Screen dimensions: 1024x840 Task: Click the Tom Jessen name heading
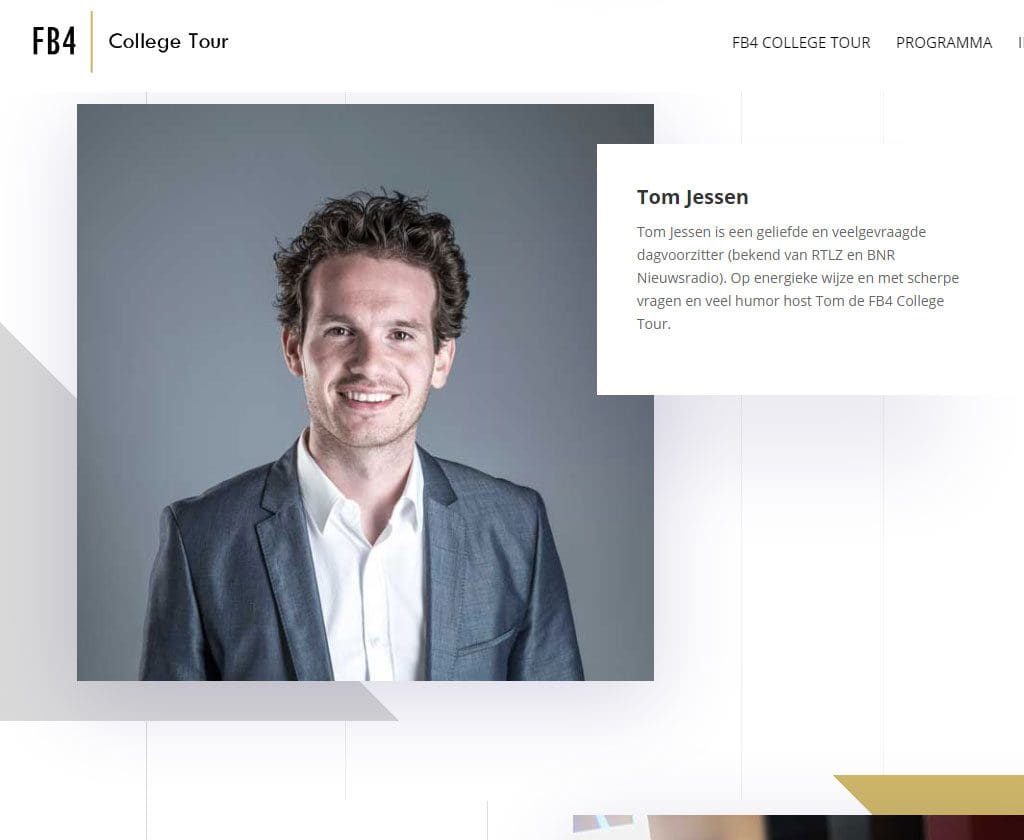click(692, 197)
